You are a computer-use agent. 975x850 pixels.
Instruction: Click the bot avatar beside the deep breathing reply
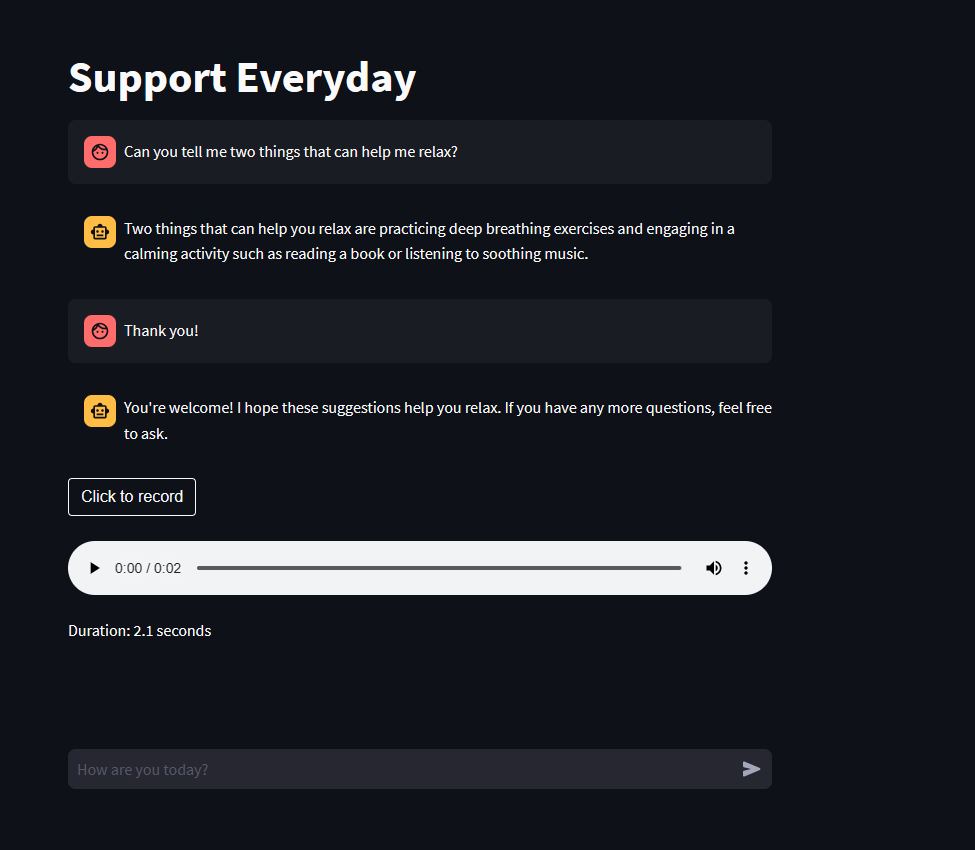point(100,232)
